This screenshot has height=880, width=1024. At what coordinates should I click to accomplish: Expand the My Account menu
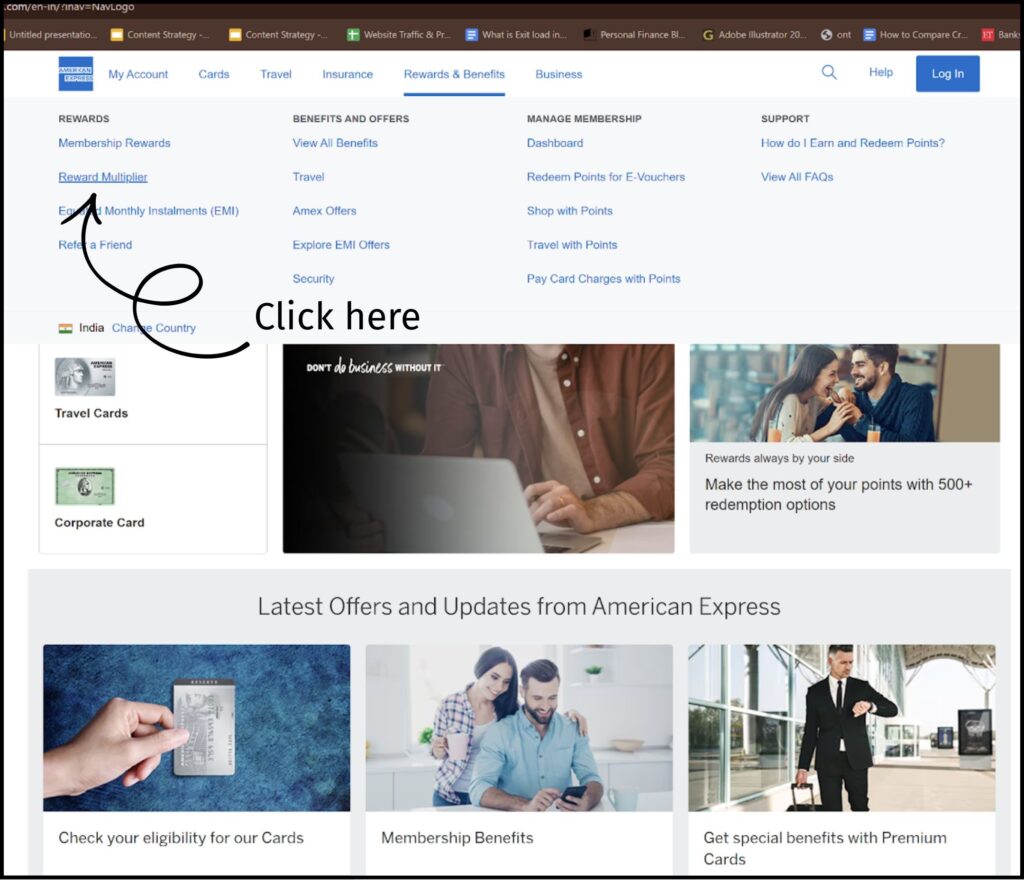(x=138, y=74)
